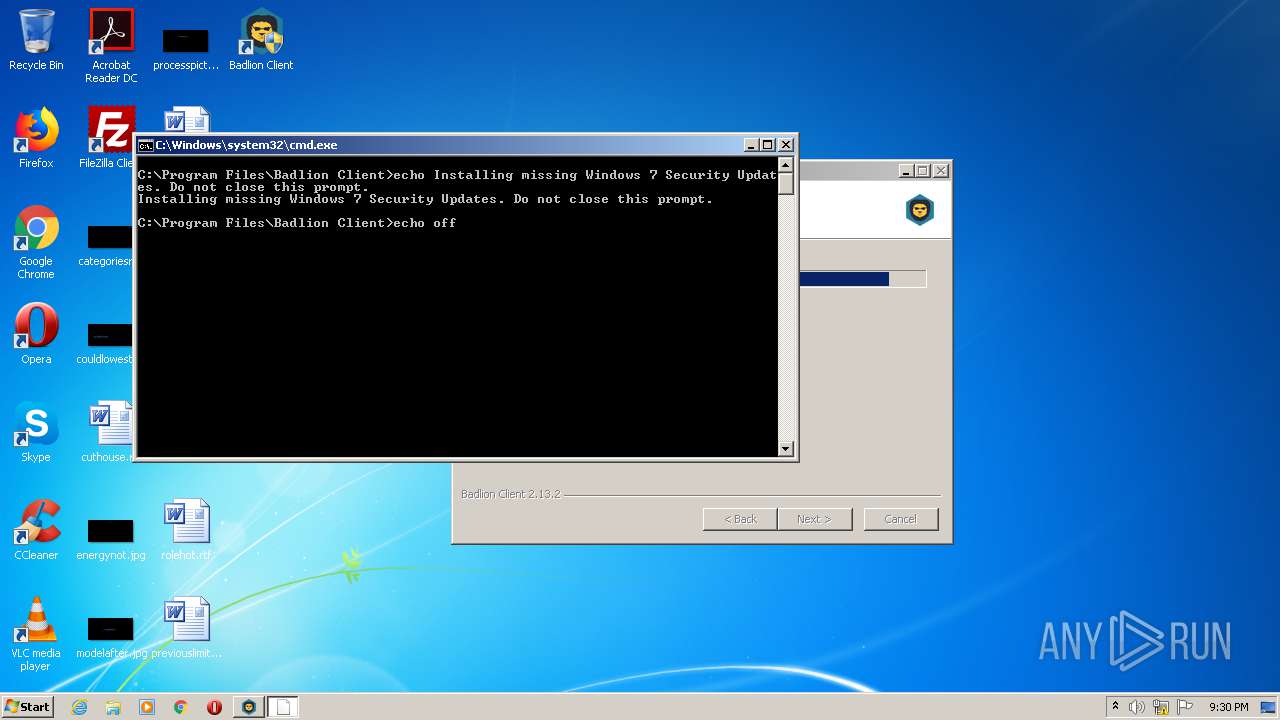Click the 'Badlion Client 2.13.2' installer label
The image size is (1280, 720).
click(x=511, y=494)
